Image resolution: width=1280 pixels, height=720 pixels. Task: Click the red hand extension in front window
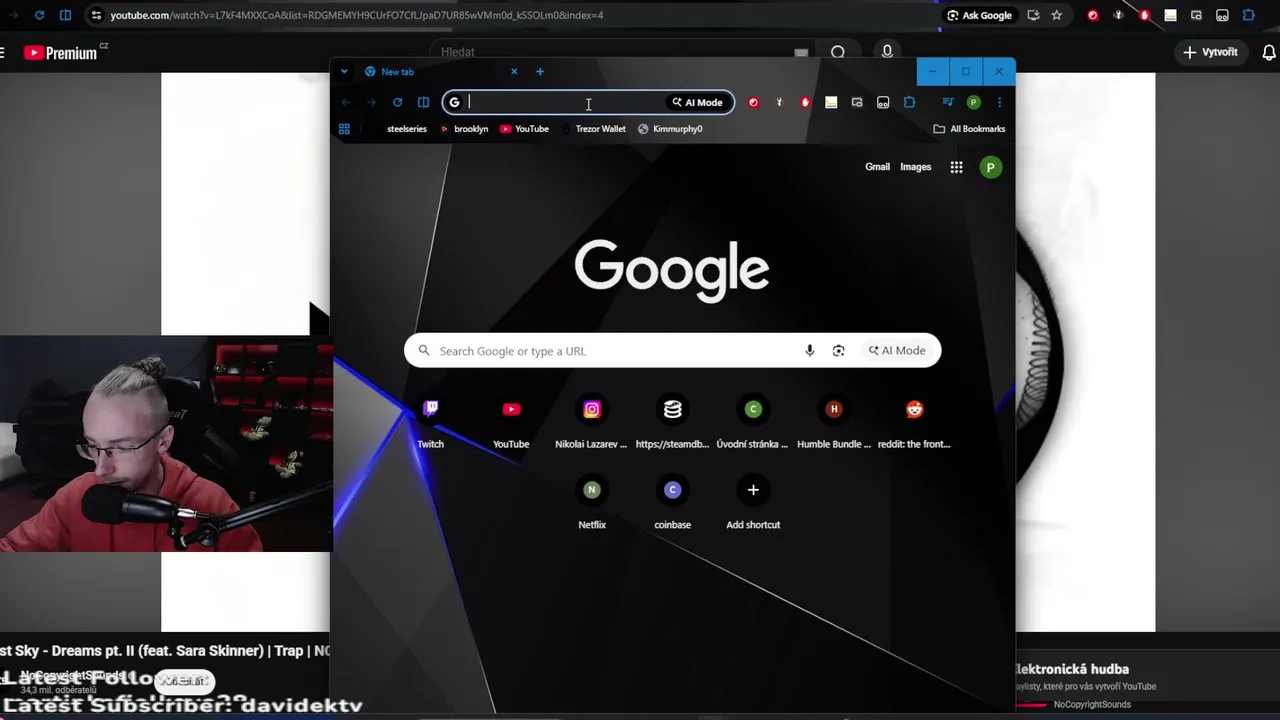tap(805, 102)
